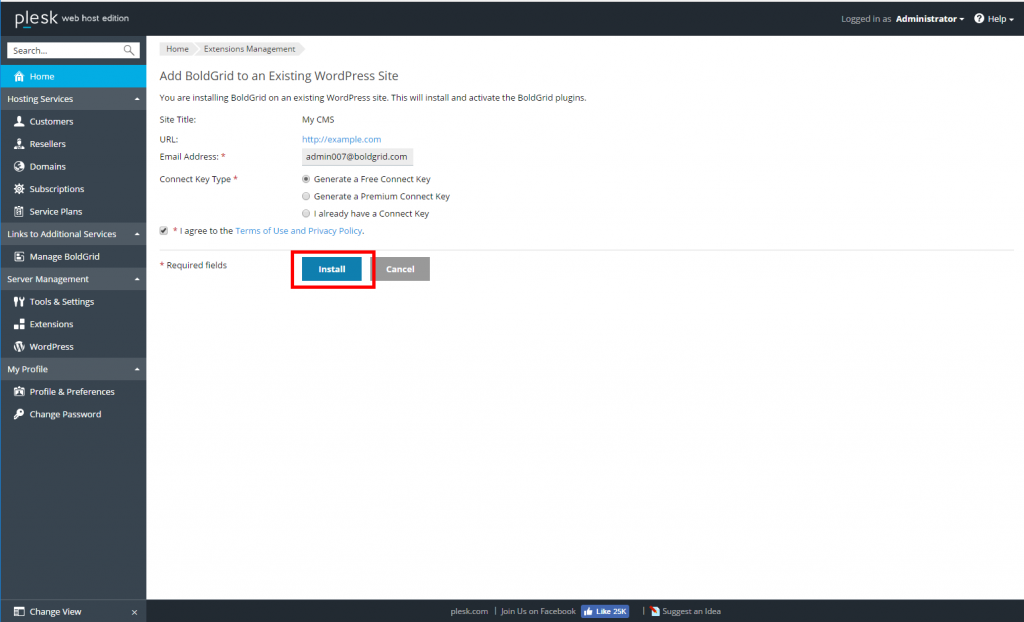
Task: Select Generate a Free Connect Key
Action: pyautogui.click(x=306, y=179)
